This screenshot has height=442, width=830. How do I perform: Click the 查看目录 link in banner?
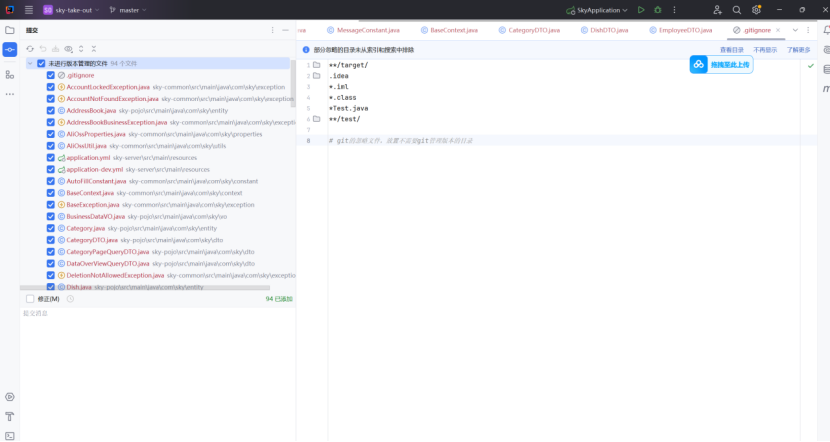(732, 50)
